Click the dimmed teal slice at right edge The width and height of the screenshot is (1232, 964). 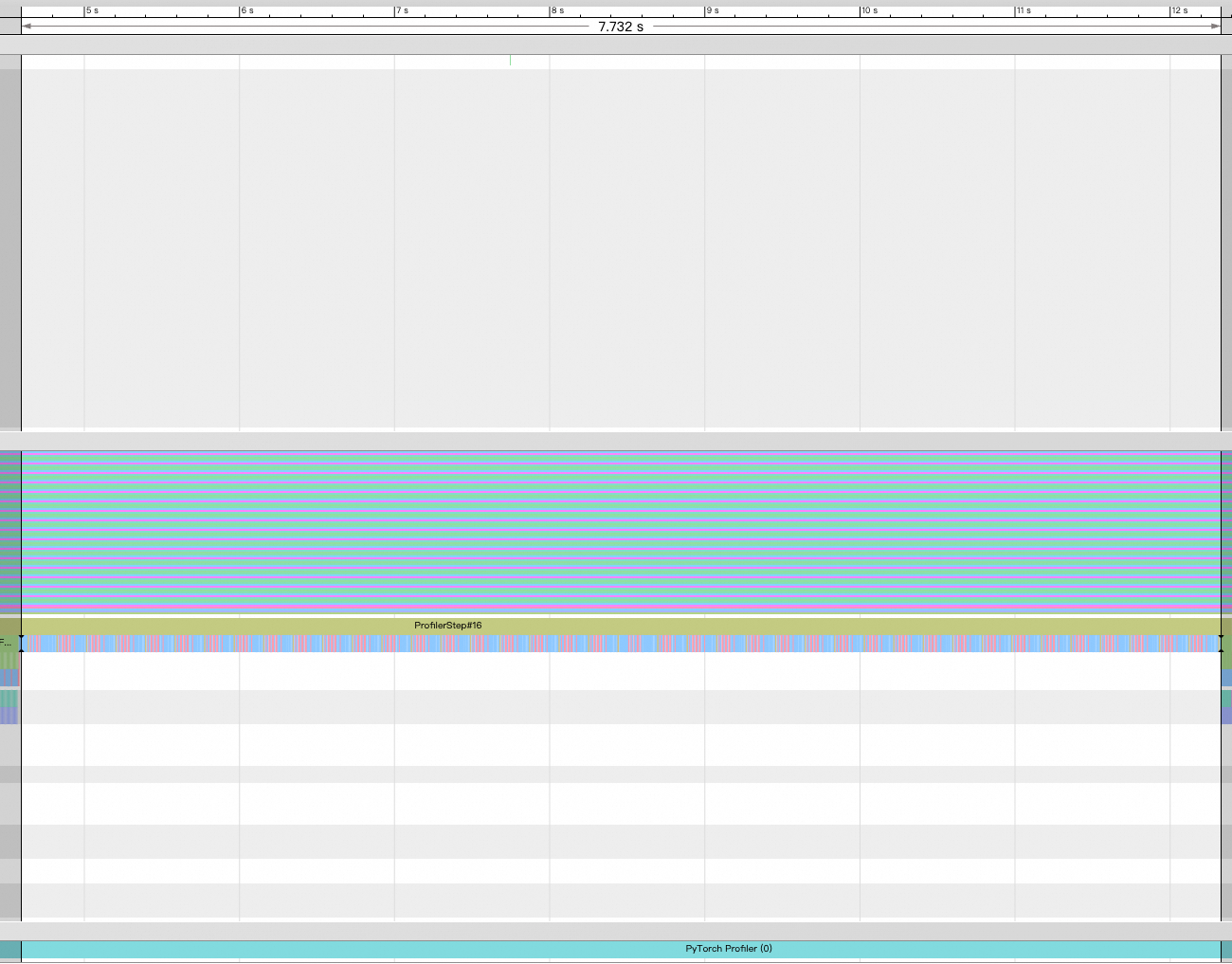coord(1226,700)
